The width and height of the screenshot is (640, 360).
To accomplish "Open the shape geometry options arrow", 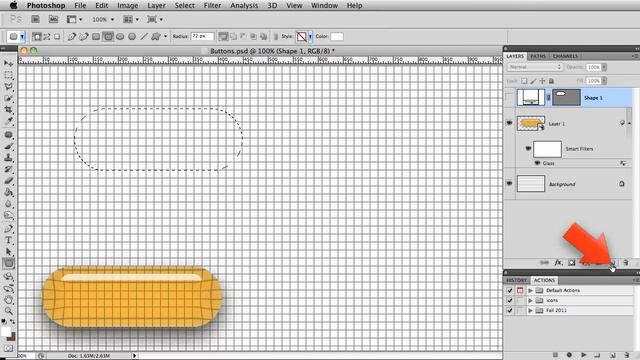I will (x=165, y=36).
